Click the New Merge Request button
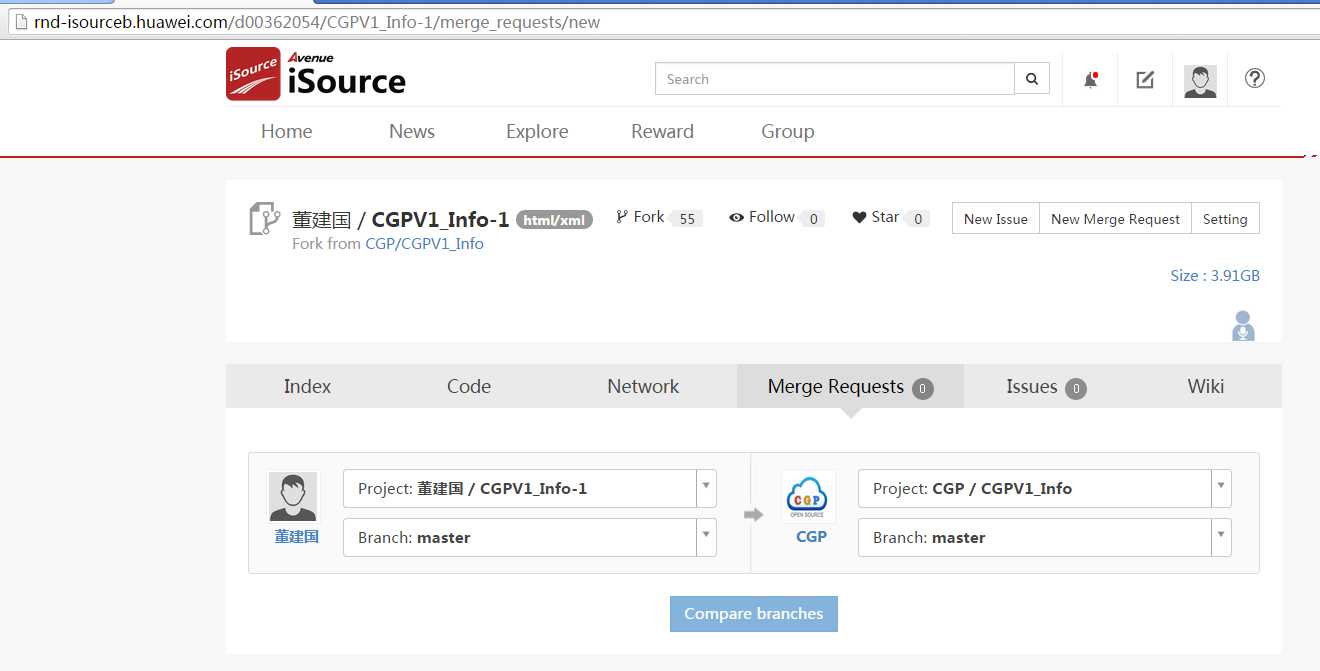This screenshot has height=671, width=1320. (1116, 219)
